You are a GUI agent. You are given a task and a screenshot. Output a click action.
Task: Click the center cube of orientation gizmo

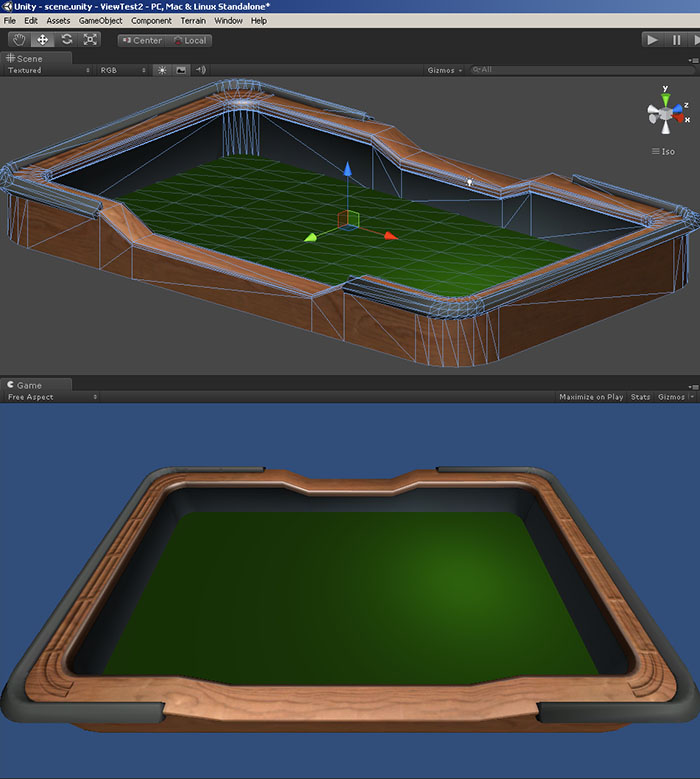coord(665,114)
